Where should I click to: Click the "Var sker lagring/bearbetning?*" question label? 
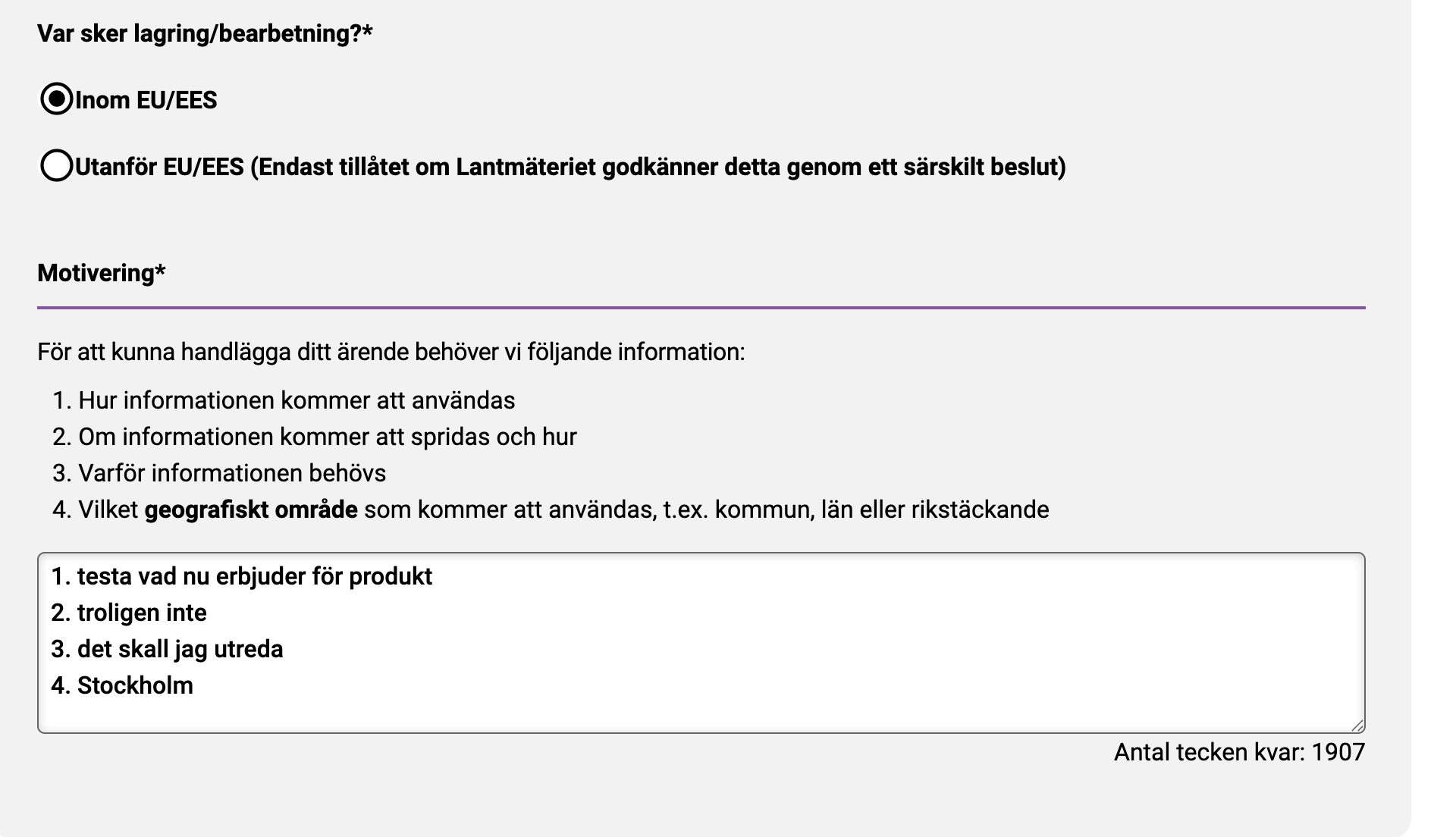(x=205, y=33)
